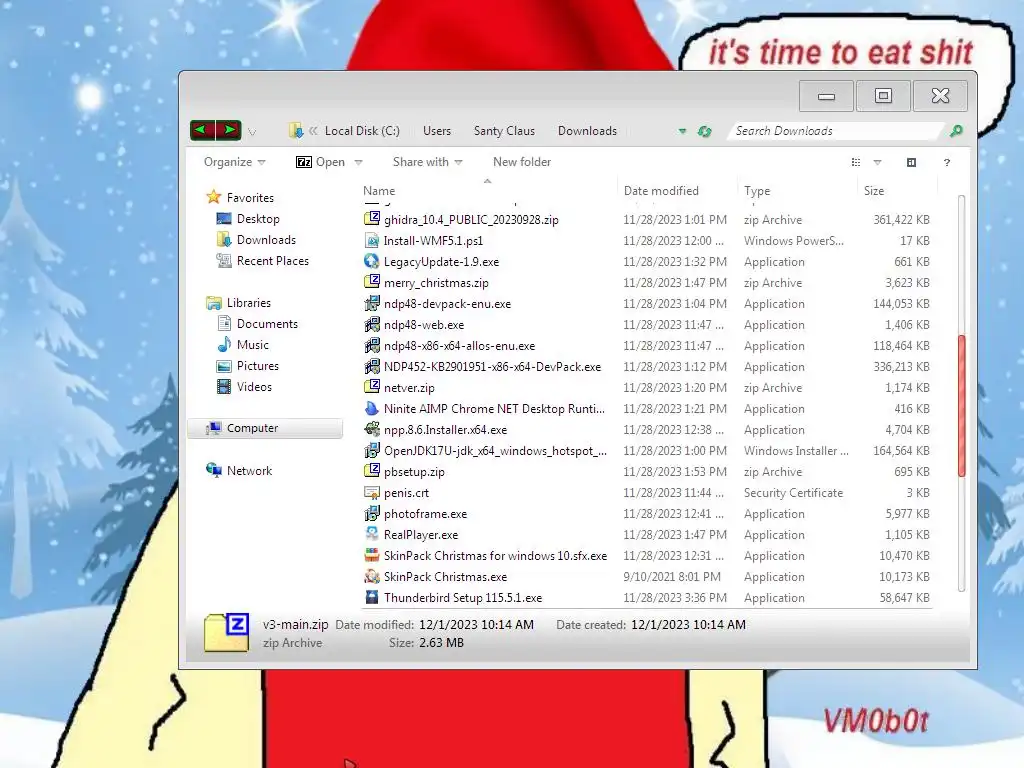Screen dimensions: 1024x768
Task: Focus the Search Downloads field
Action: click(837, 131)
